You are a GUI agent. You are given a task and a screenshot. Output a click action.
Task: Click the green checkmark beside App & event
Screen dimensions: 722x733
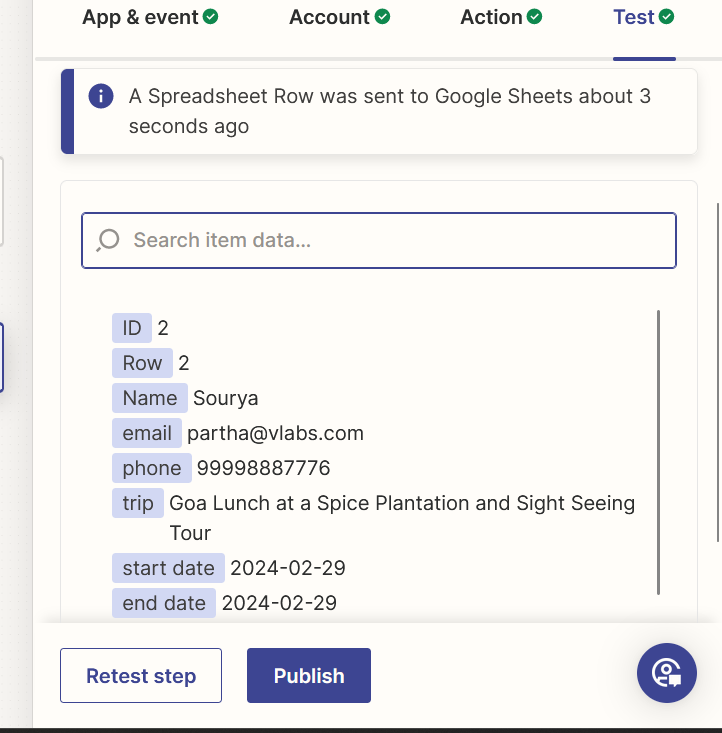210,17
